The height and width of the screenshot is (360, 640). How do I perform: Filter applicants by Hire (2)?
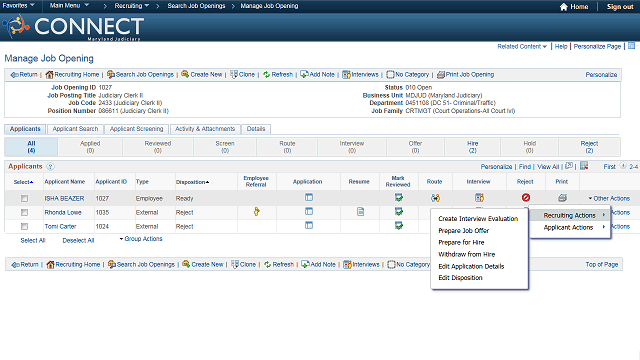pos(472,147)
